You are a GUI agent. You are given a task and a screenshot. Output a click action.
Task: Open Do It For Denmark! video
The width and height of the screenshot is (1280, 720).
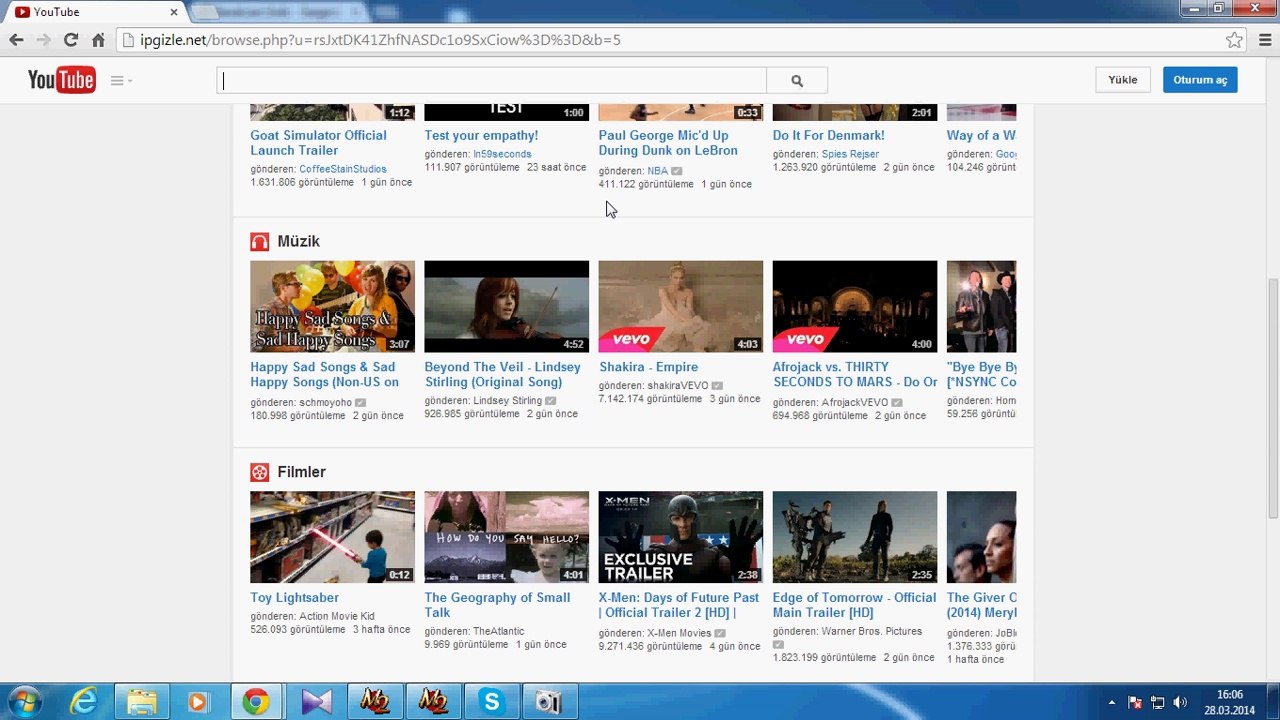pos(829,135)
